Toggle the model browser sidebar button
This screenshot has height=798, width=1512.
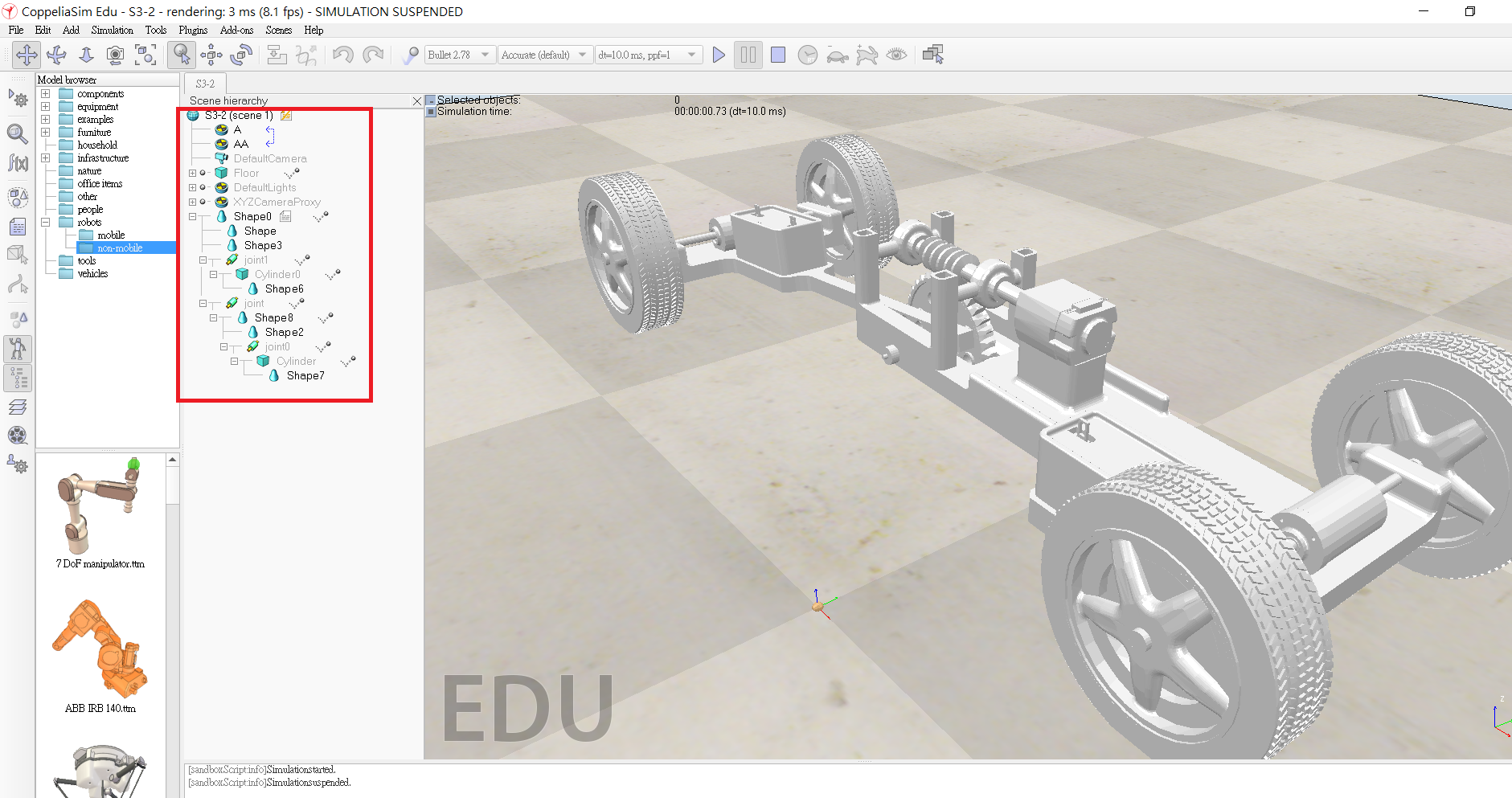click(18, 349)
